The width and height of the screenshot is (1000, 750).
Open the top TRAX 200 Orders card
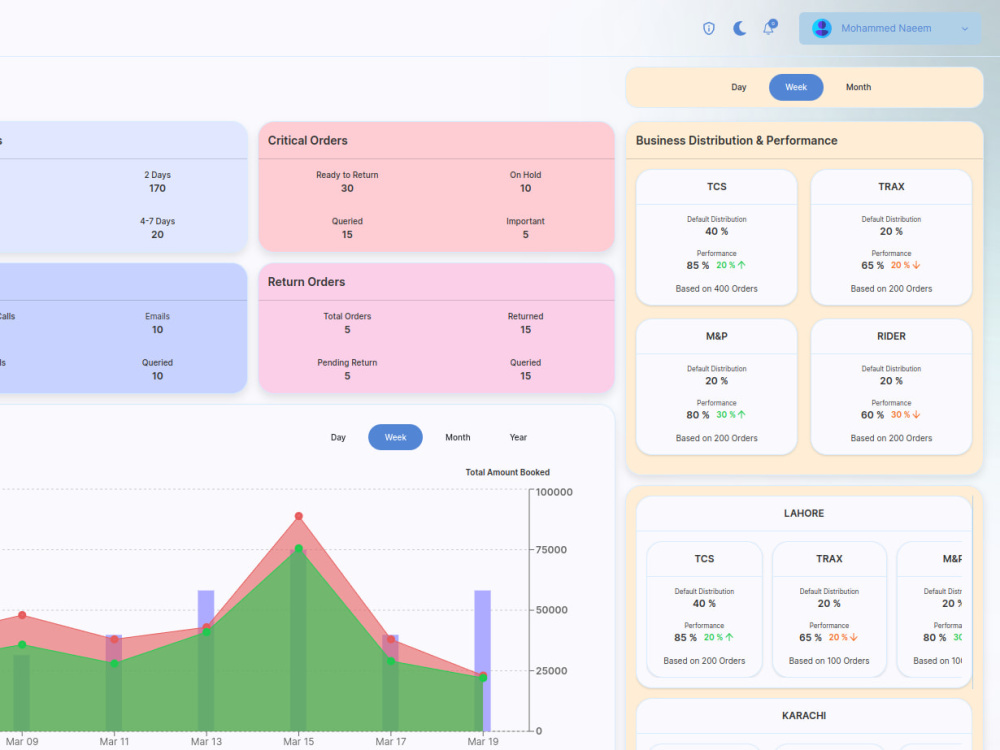(891, 237)
